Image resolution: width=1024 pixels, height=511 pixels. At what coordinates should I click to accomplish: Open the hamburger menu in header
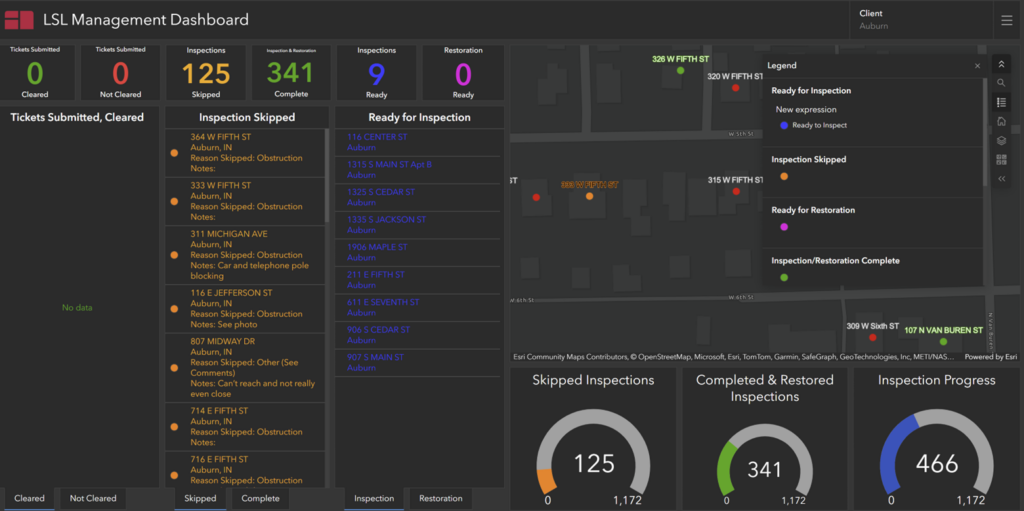click(1006, 21)
